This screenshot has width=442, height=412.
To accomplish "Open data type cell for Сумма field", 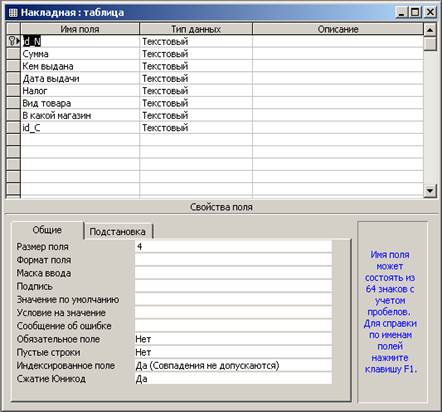I will [x=196, y=54].
